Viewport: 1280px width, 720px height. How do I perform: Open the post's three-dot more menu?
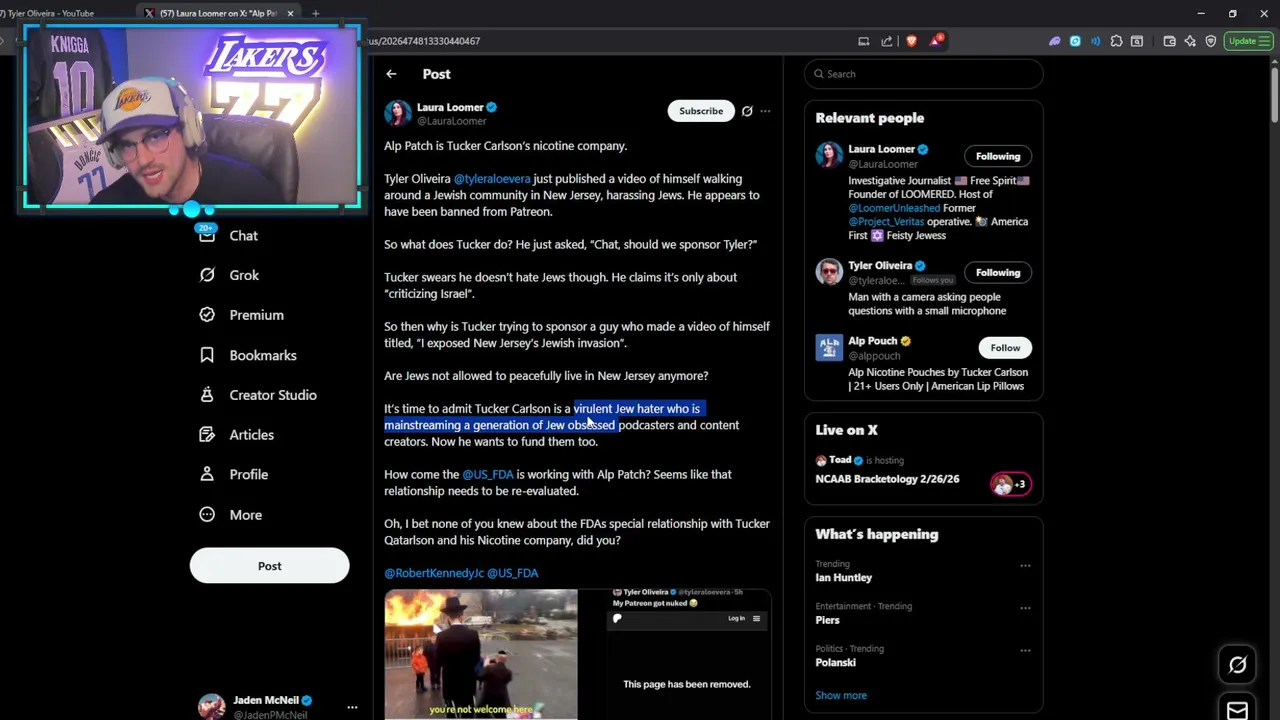pos(765,111)
